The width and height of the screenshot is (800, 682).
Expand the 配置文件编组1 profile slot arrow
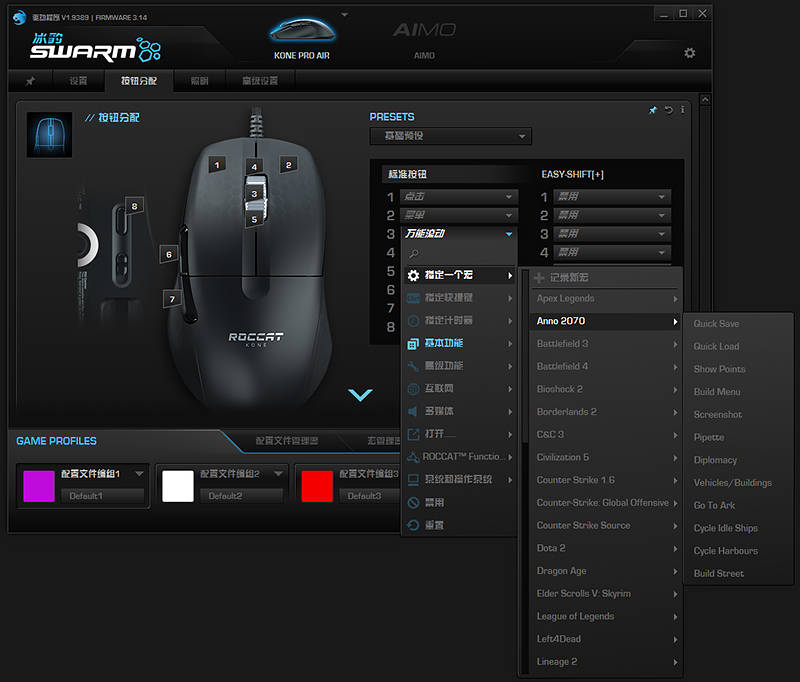pos(139,474)
